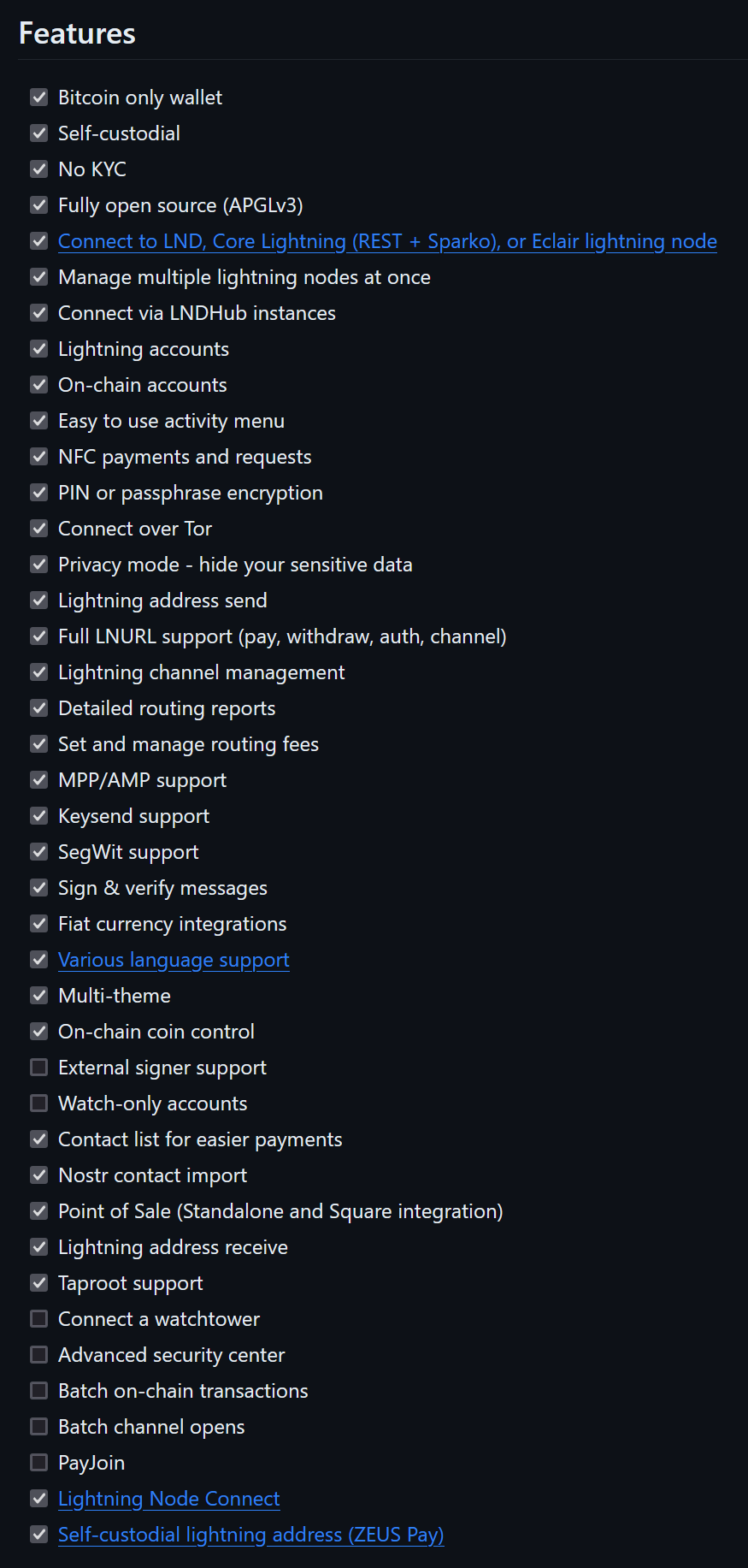Toggle the Taproot support checkbox
This screenshot has height=1568, width=748.
[38, 1283]
